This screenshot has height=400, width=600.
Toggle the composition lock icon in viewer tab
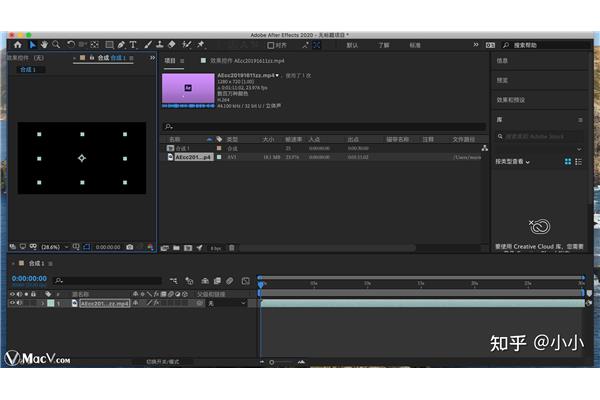click(x=92, y=58)
